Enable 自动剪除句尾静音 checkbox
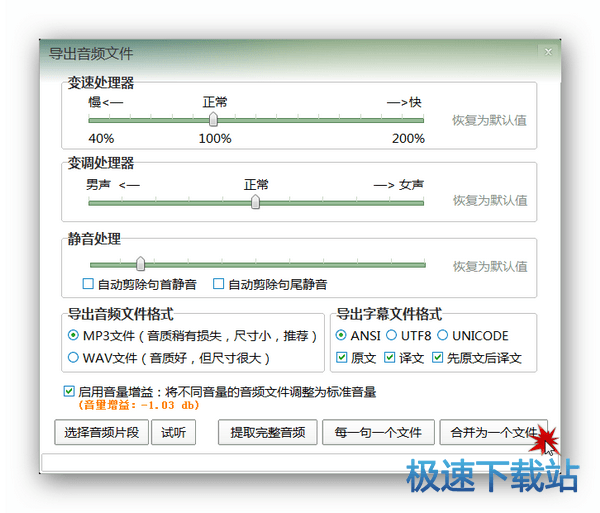 [218, 284]
